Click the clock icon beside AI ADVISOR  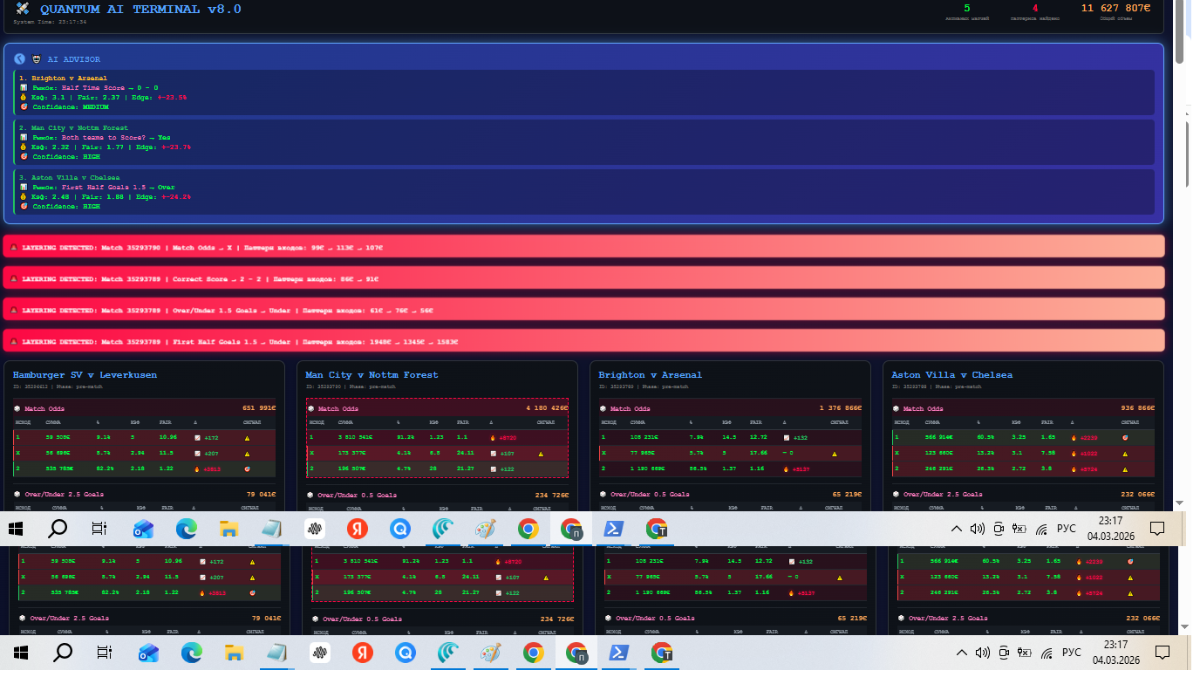tap(20, 59)
